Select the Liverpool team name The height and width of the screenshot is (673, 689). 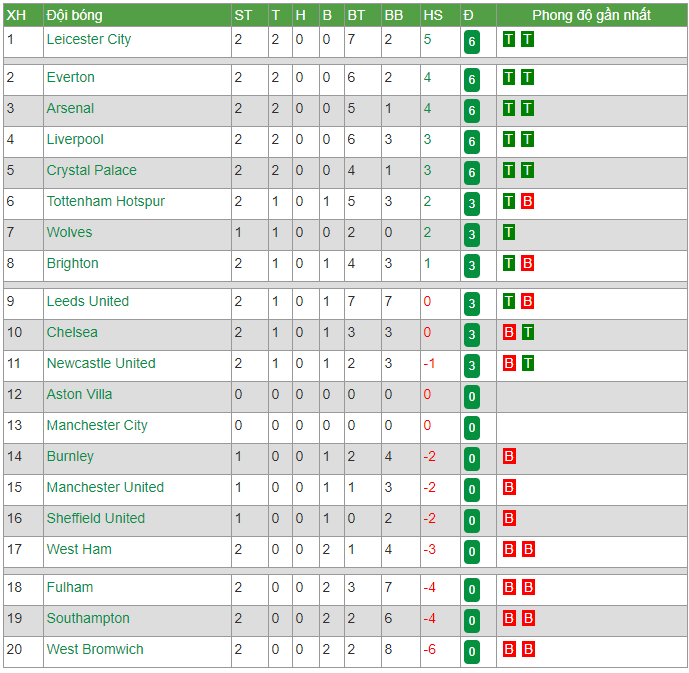pos(75,140)
